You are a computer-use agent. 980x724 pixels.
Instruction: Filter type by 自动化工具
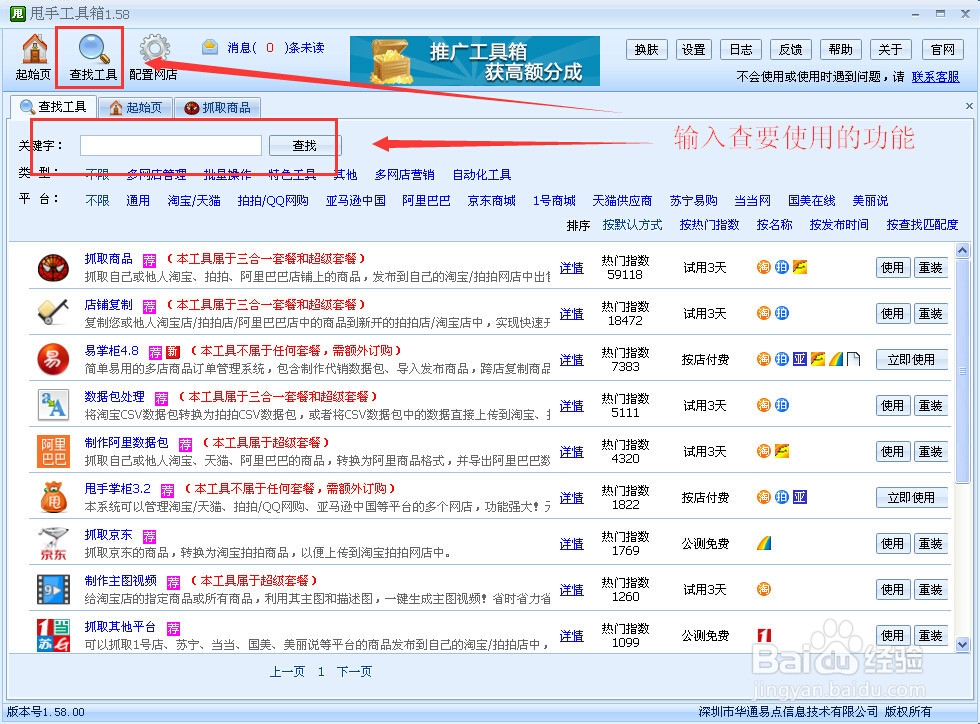482,174
